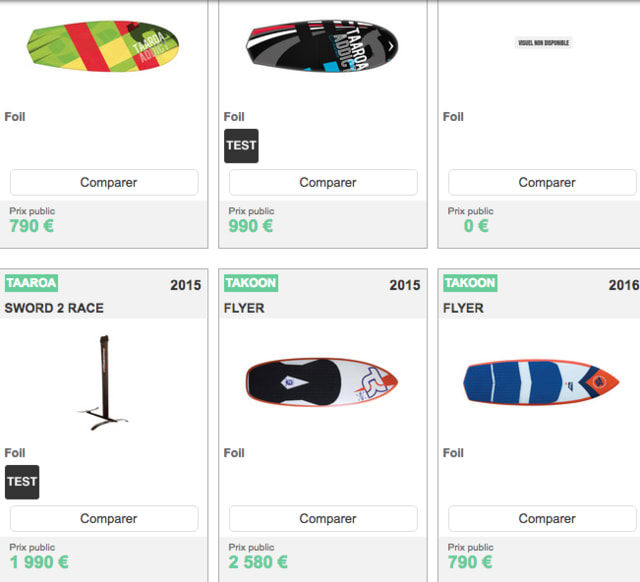Click the TAKOON brand tag on 2016 Flyer

(470, 283)
